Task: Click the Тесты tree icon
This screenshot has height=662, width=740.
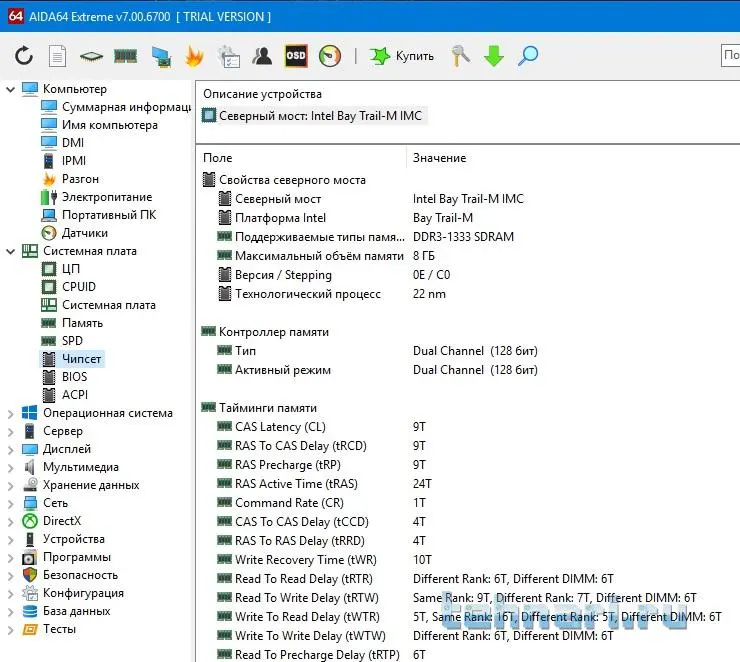Action: 30,629
